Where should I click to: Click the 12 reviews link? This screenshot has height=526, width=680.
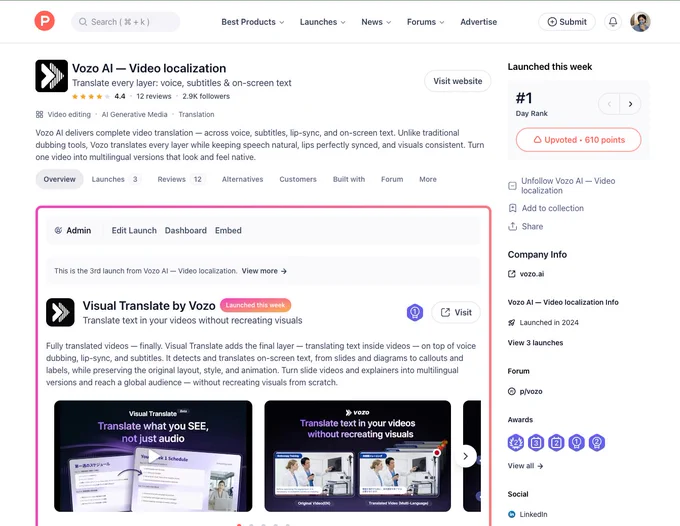(154, 96)
